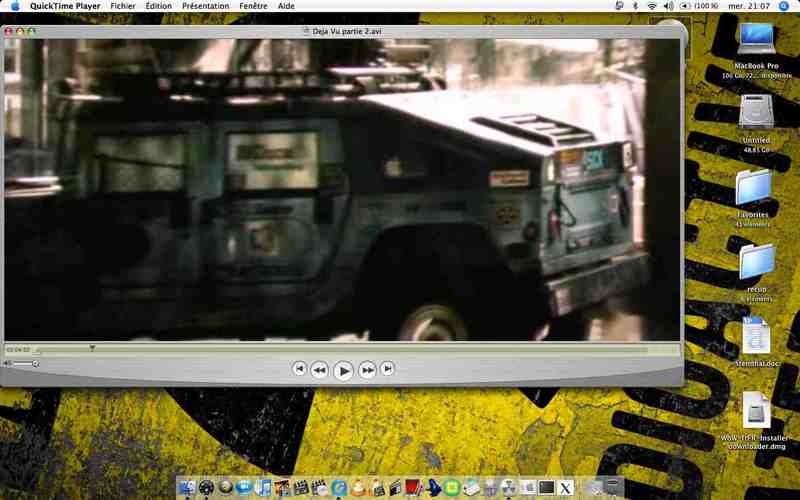Open the Aide menu
The height and width of the screenshot is (500, 800).
tap(286, 6)
